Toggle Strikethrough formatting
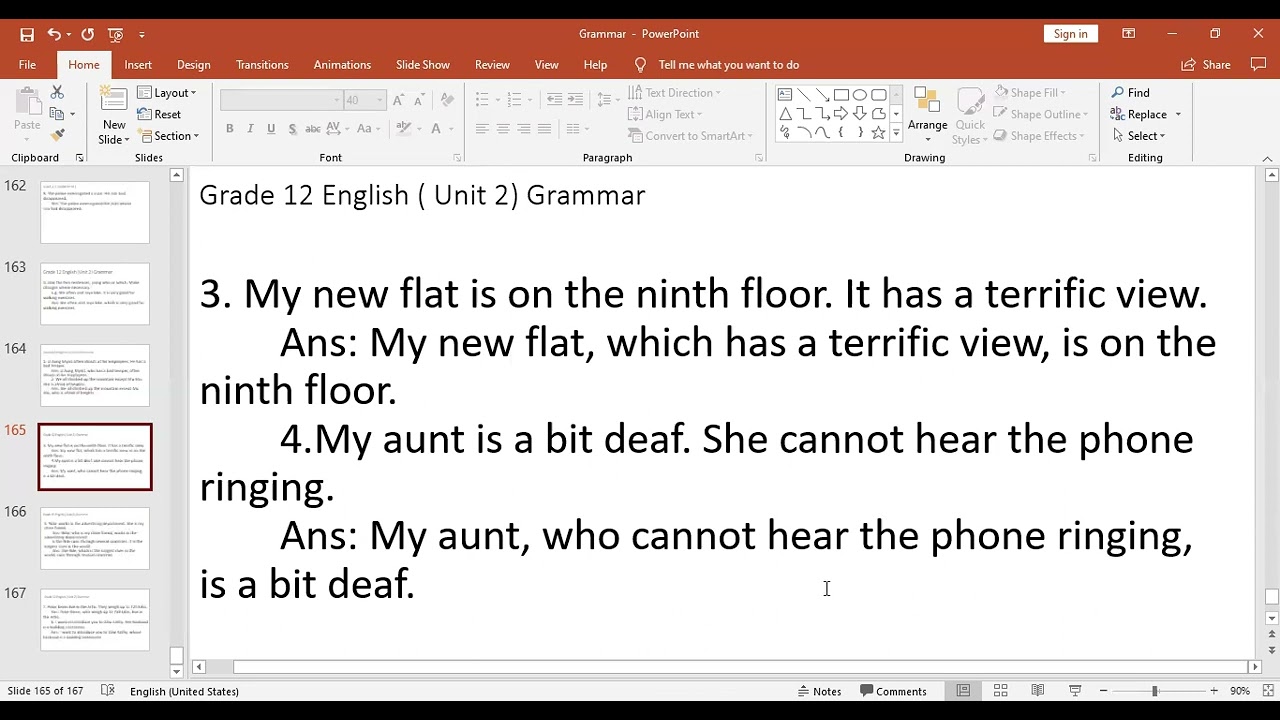The image size is (1280, 720). (x=313, y=129)
